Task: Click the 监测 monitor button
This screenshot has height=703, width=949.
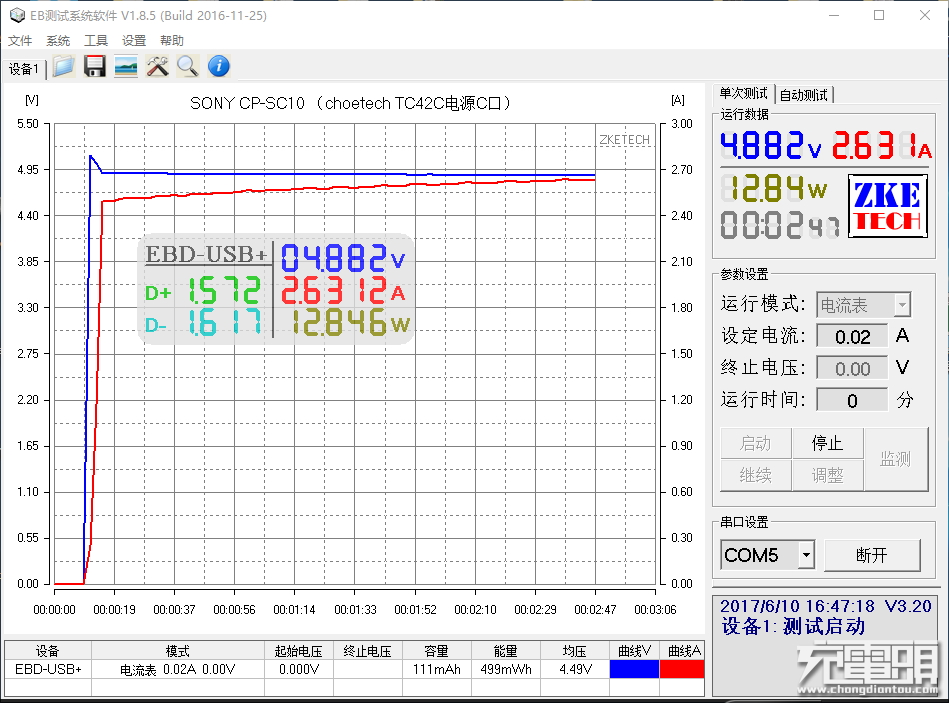Action: [896, 459]
